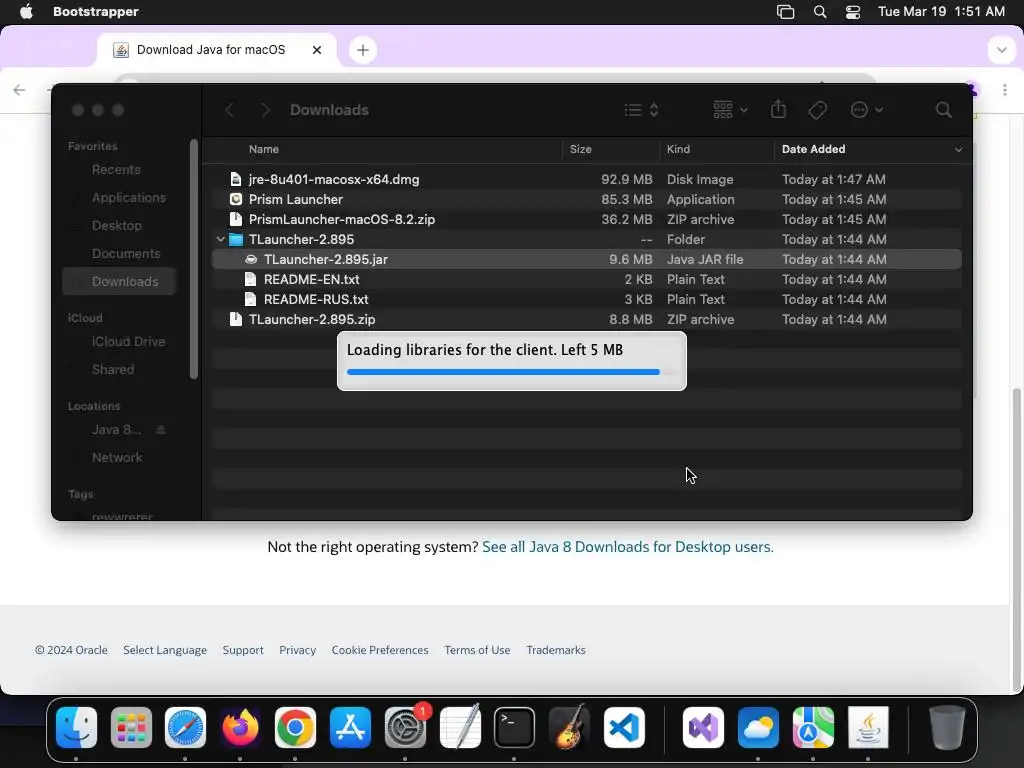Open the Terms of Use link
Image resolution: width=1024 pixels, height=768 pixels.
pyautogui.click(x=477, y=650)
